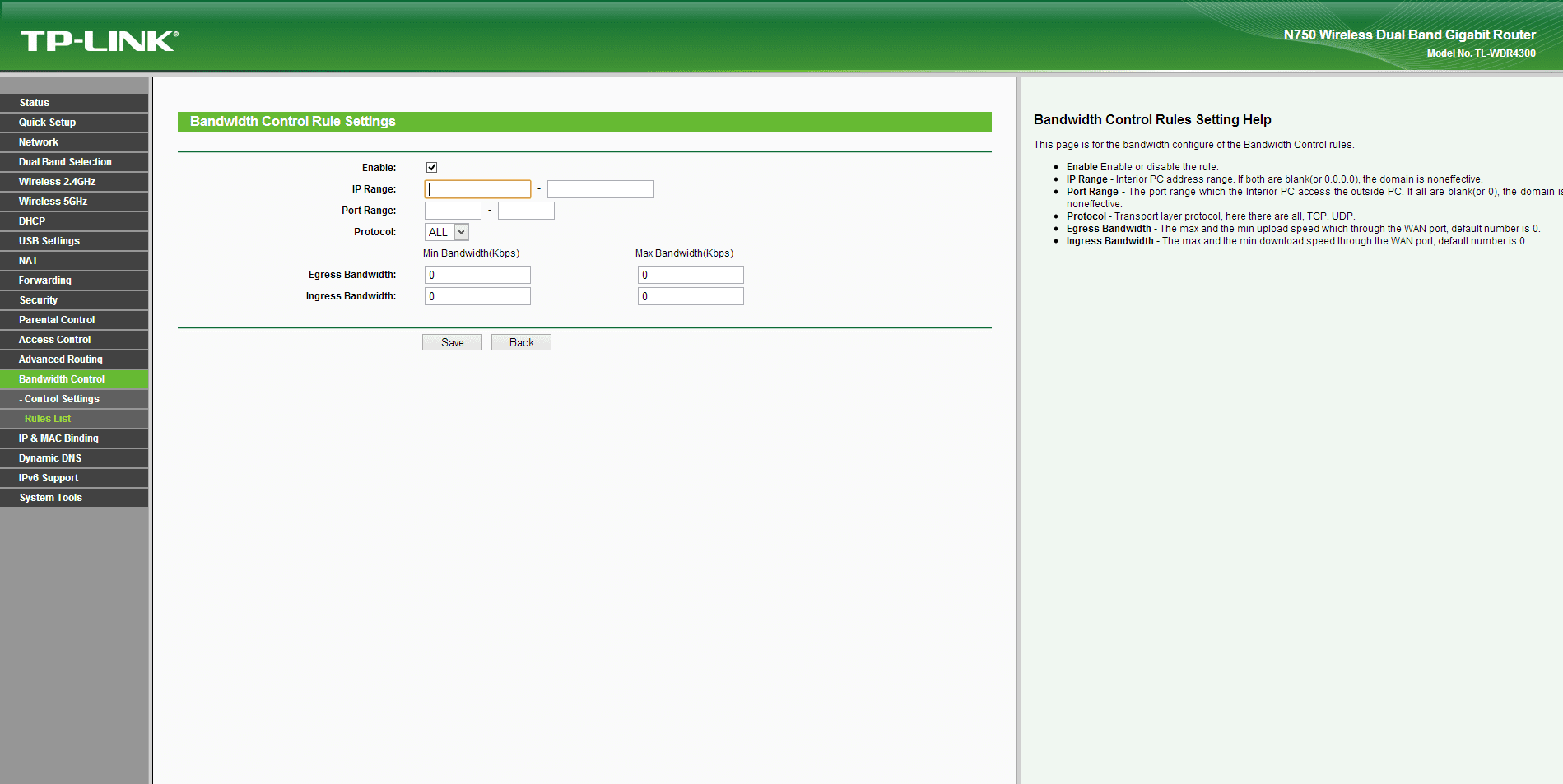This screenshot has height=784, width=1563.
Task: Click the Back button
Action: pyautogui.click(x=521, y=342)
